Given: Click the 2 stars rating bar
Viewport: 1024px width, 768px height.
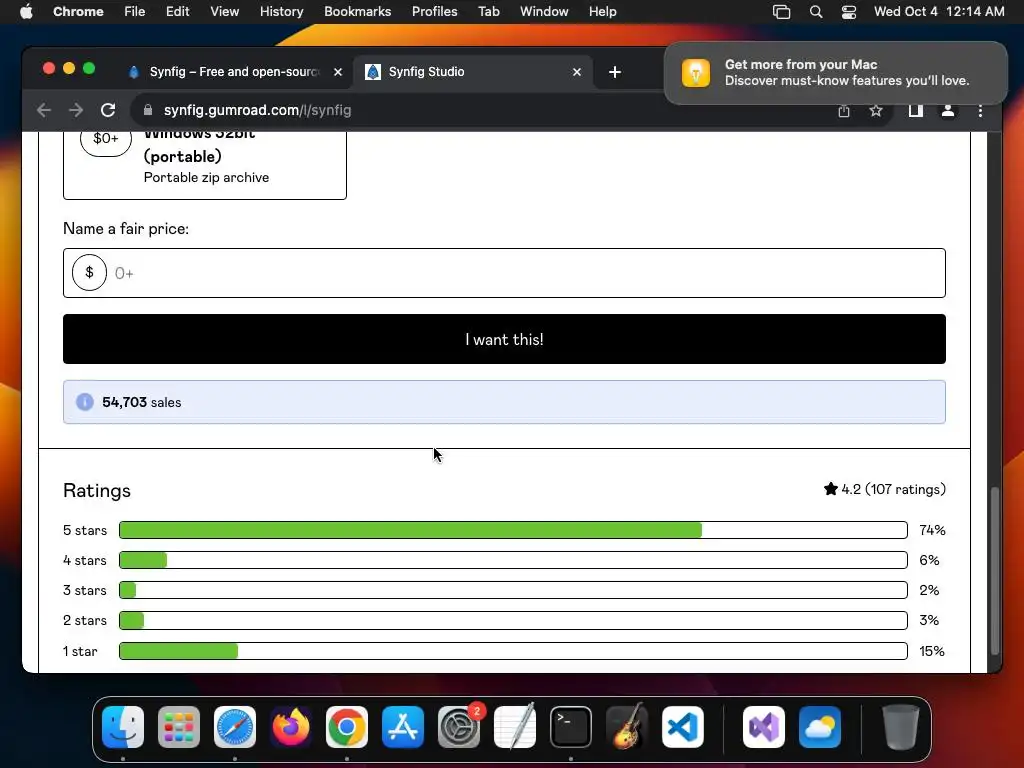Looking at the screenshot, I should 513,620.
